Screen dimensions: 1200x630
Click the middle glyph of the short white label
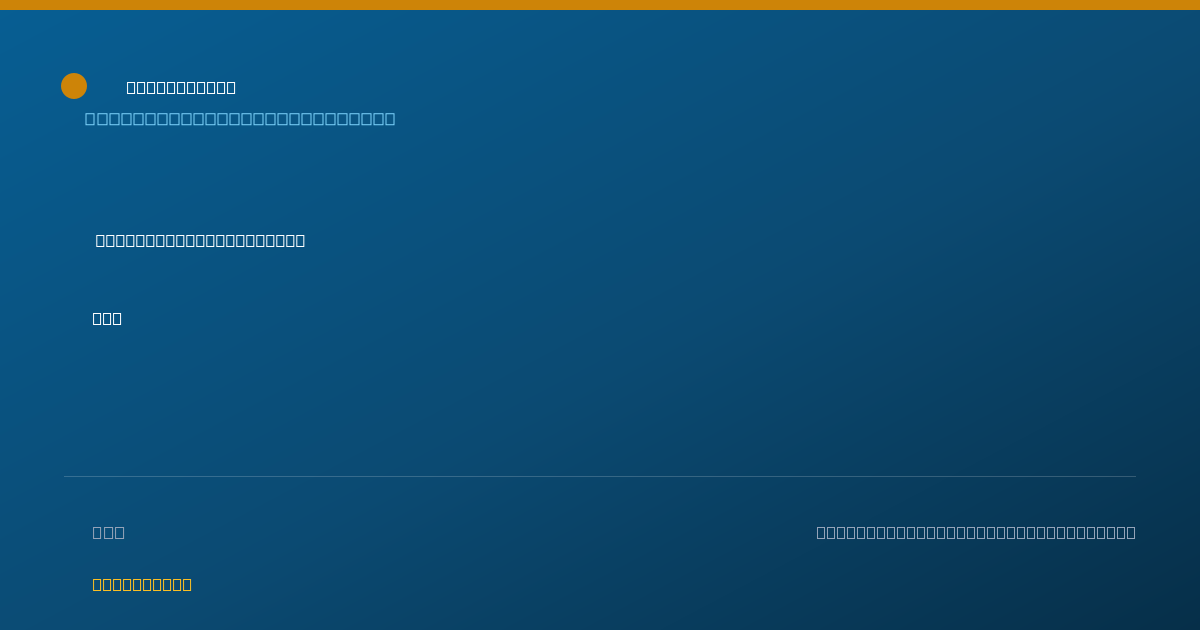click(x=107, y=318)
